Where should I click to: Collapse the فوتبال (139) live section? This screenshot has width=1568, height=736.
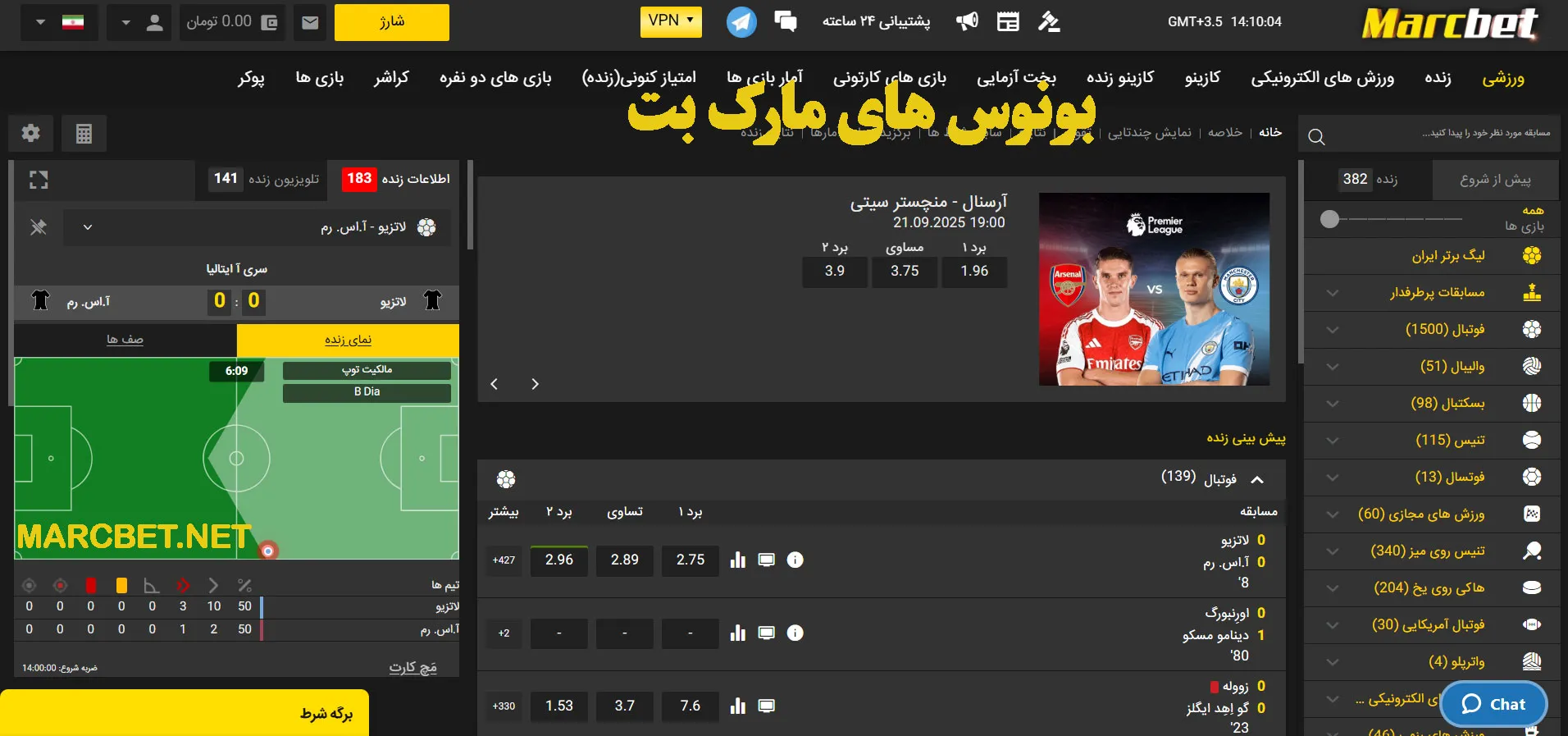1257,479
